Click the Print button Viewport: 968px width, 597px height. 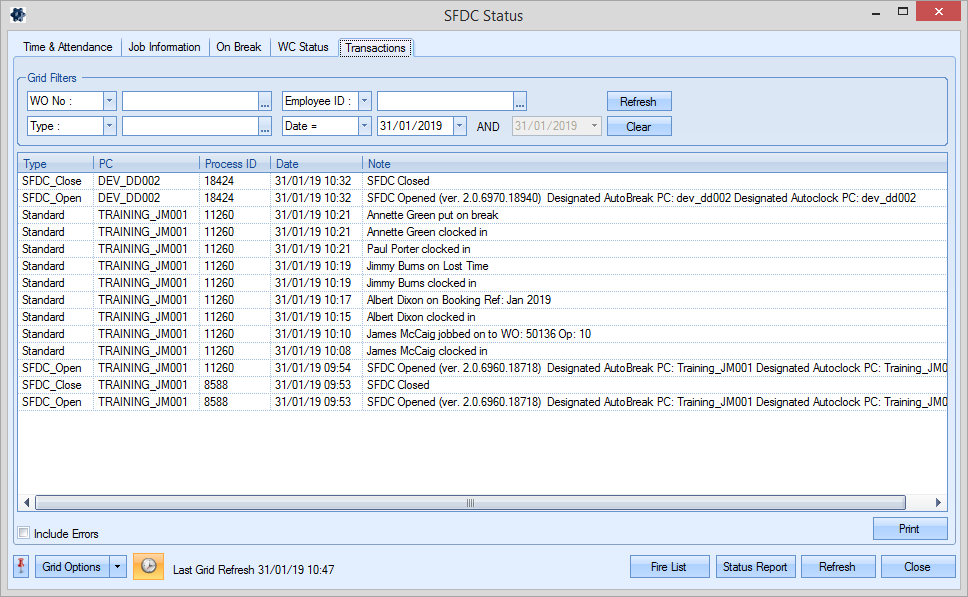(909, 529)
